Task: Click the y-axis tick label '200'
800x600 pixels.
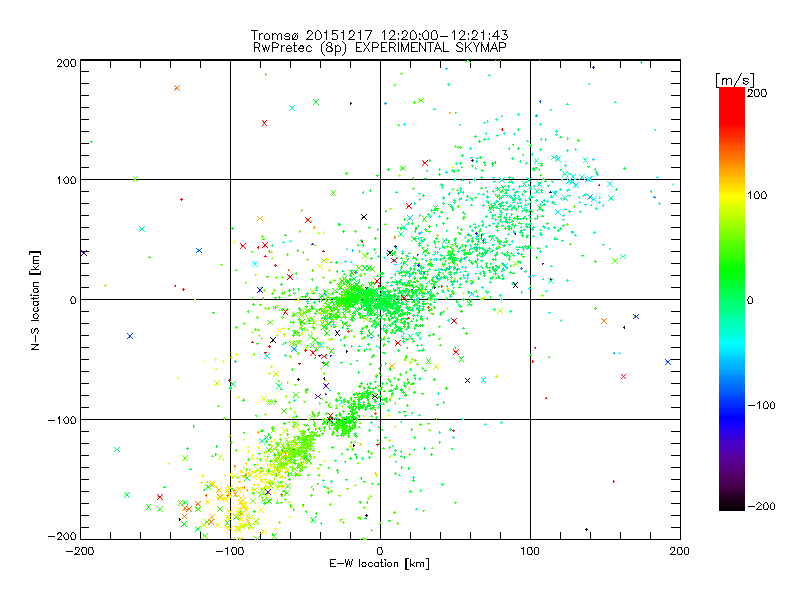Action: (67, 63)
